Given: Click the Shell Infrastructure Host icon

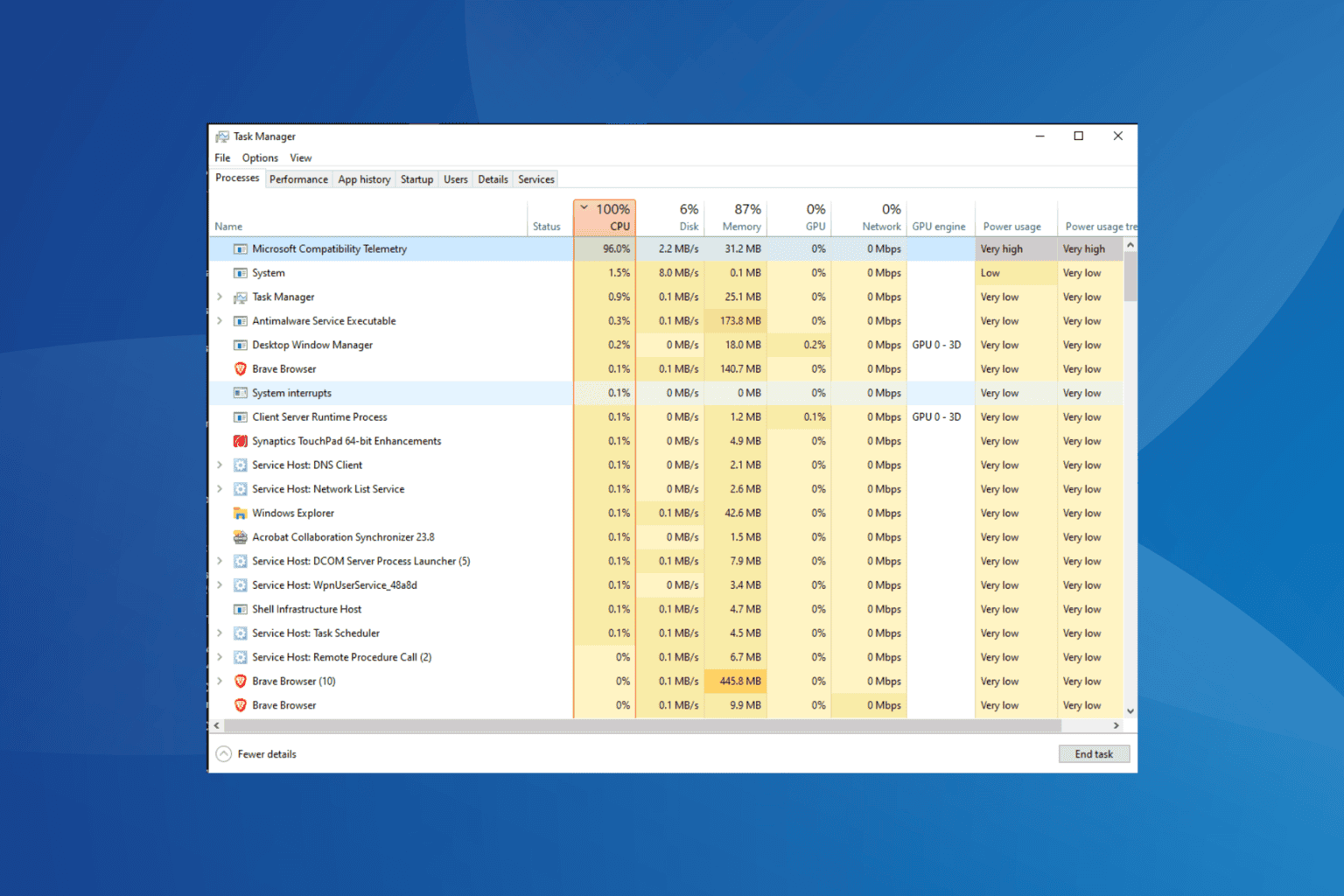Looking at the screenshot, I should pos(241,610).
